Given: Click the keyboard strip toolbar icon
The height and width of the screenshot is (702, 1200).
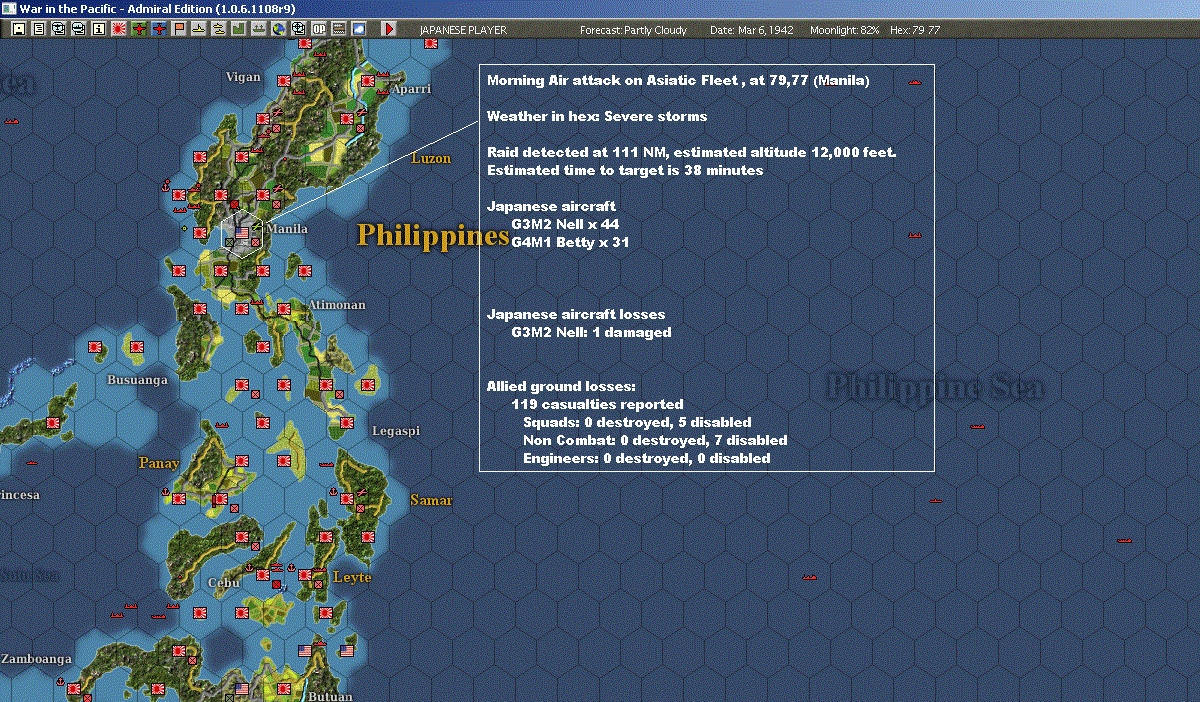Looking at the screenshot, I should point(338,30).
